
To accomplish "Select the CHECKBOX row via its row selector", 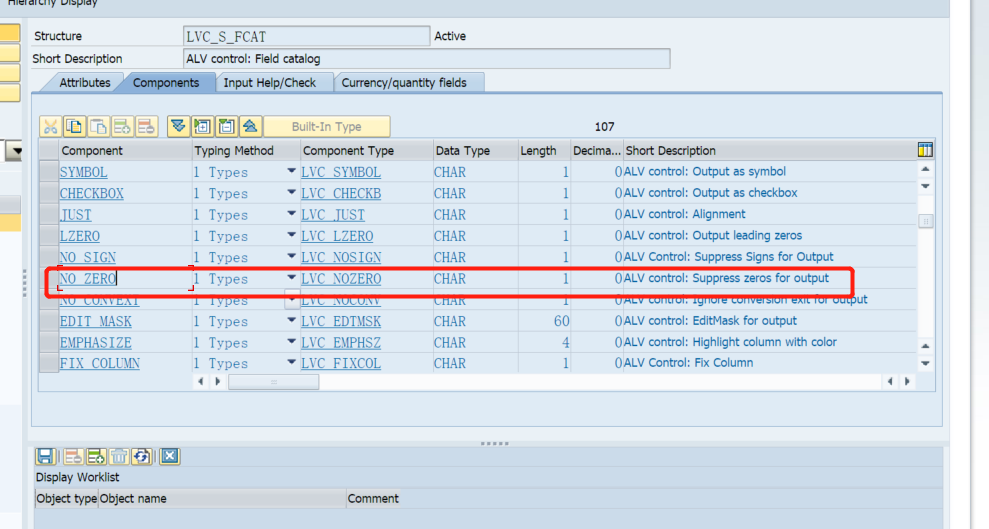I will 49,193.
